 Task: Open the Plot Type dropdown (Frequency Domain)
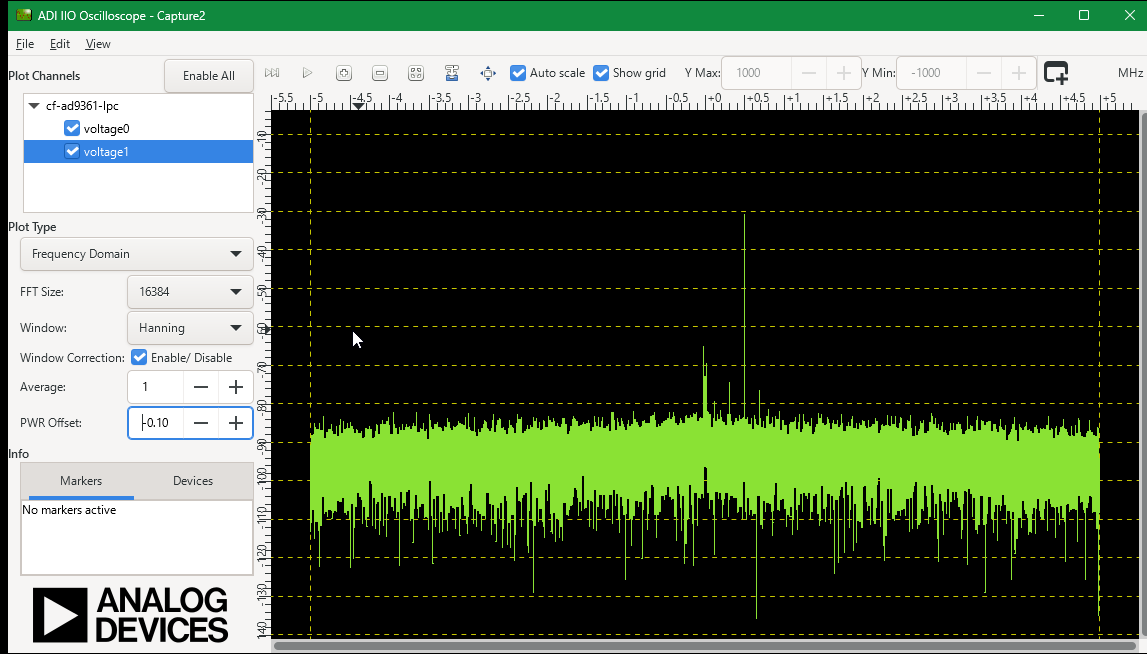click(137, 254)
